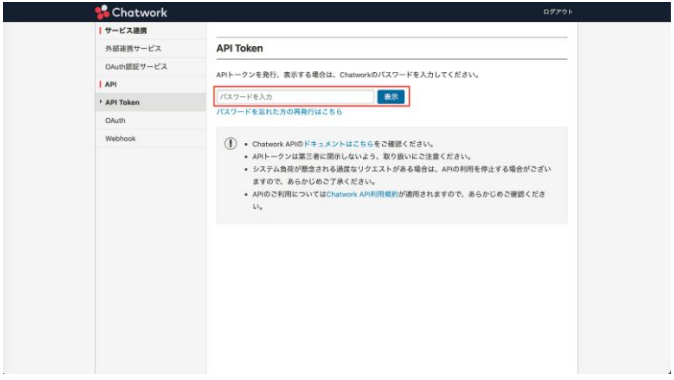Click the システム負荷が notice line
The image size is (674, 380).
(x=401, y=175)
